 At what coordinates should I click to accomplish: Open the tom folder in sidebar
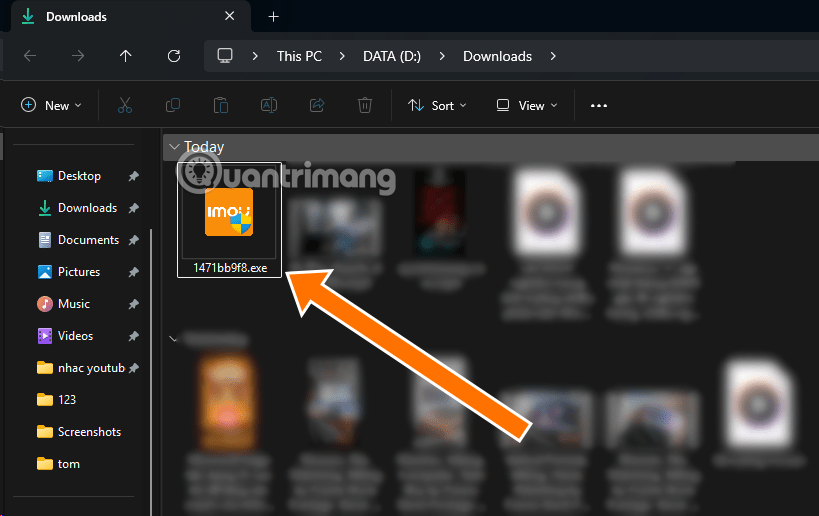click(68, 464)
